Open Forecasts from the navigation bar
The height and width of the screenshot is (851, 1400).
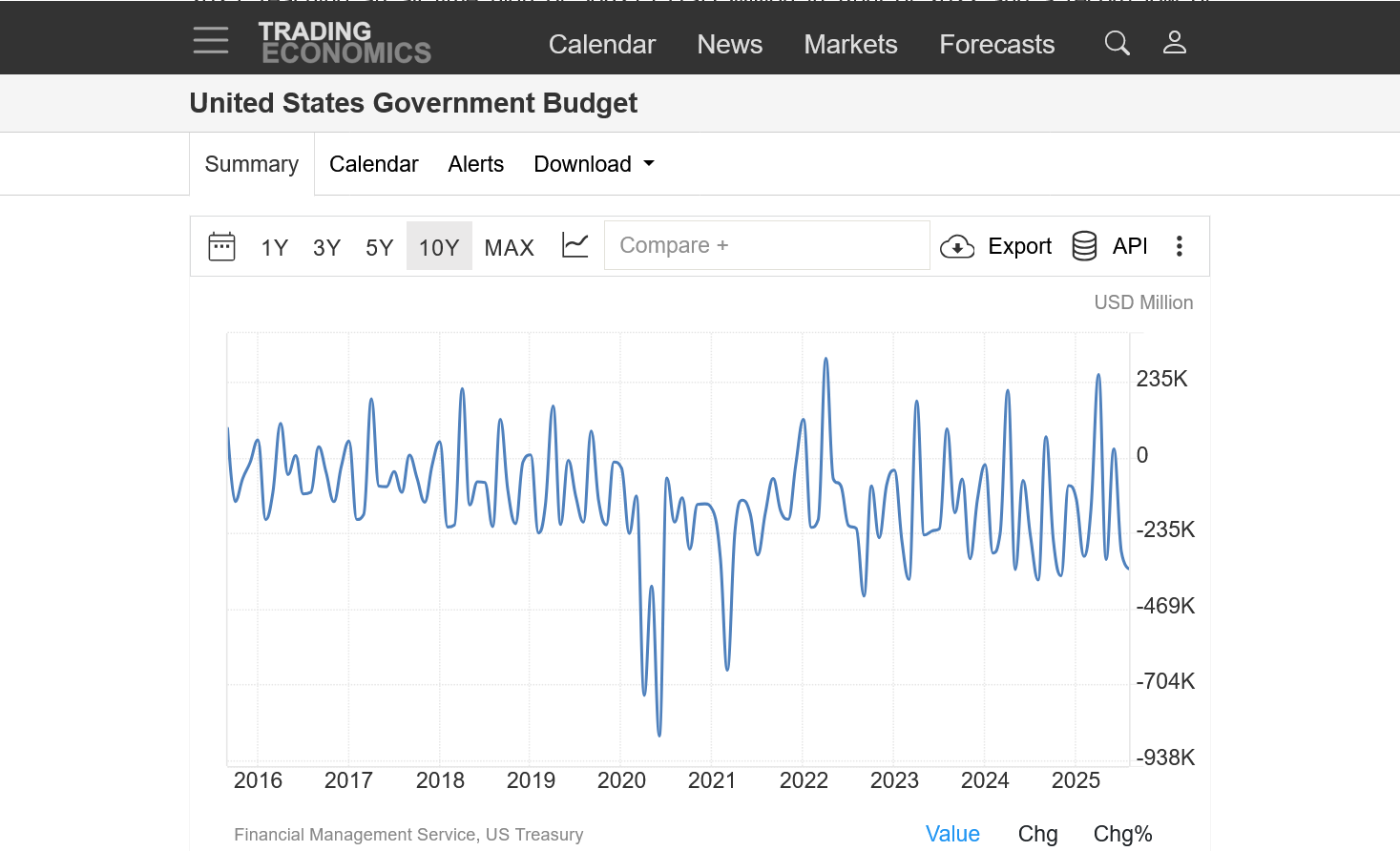[x=996, y=45]
